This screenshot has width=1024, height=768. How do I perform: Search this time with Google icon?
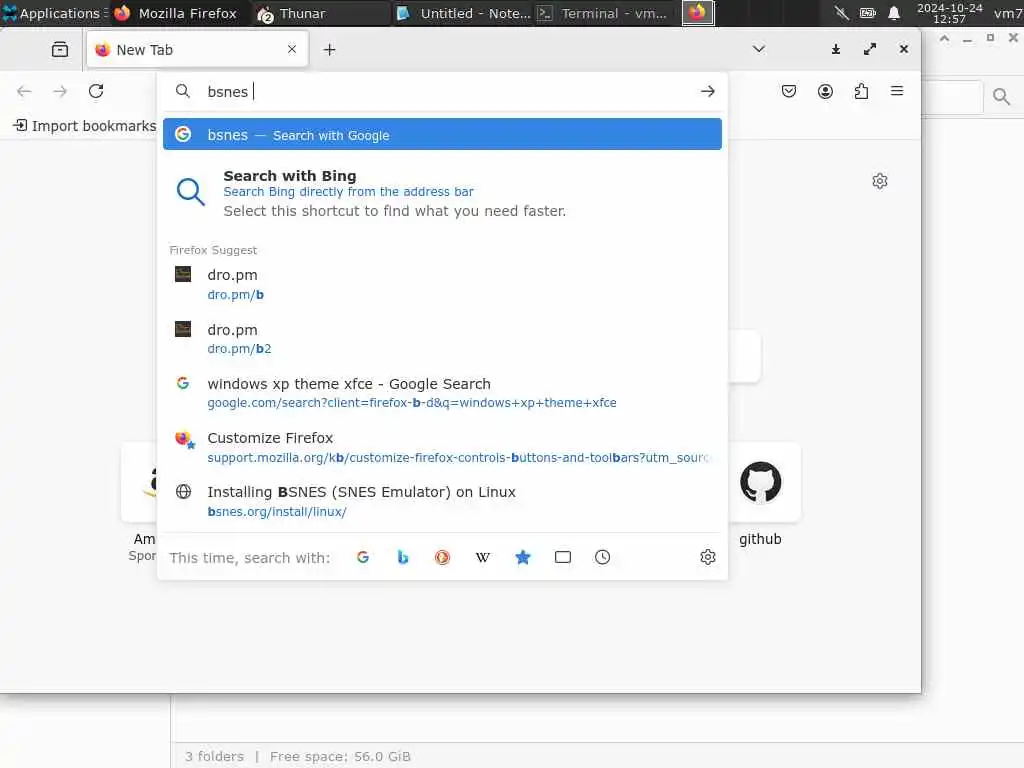[x=363, y=557]
